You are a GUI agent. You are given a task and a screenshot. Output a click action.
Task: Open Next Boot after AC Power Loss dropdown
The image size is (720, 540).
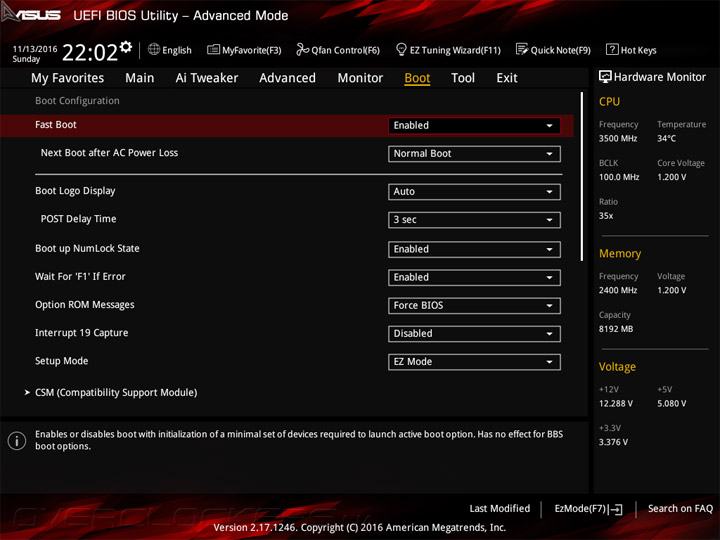474,154
